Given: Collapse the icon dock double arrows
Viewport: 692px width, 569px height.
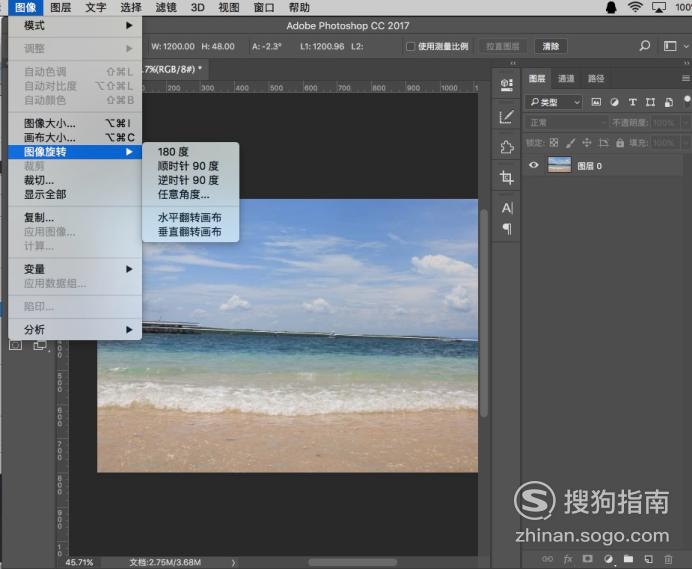Looking at the screenshot, I should coord(513,64).
